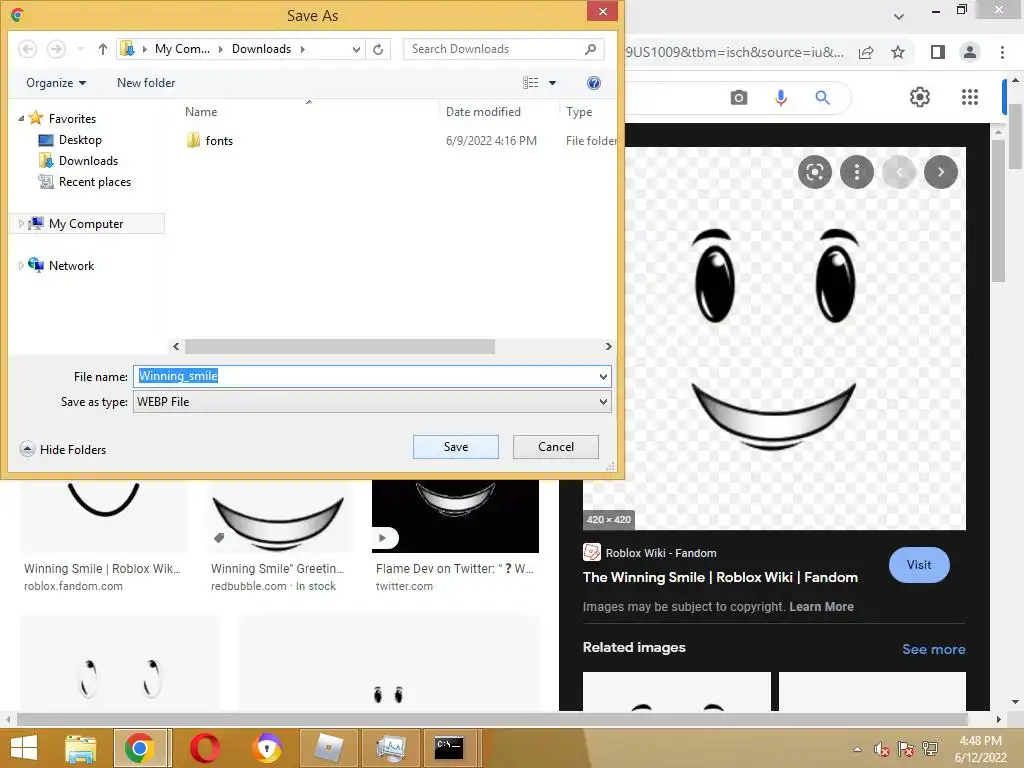Open redbubble Winning Smile Greeting result
Image resolution: width=1024 pixels, height=768 pixels.
(276, 569)
